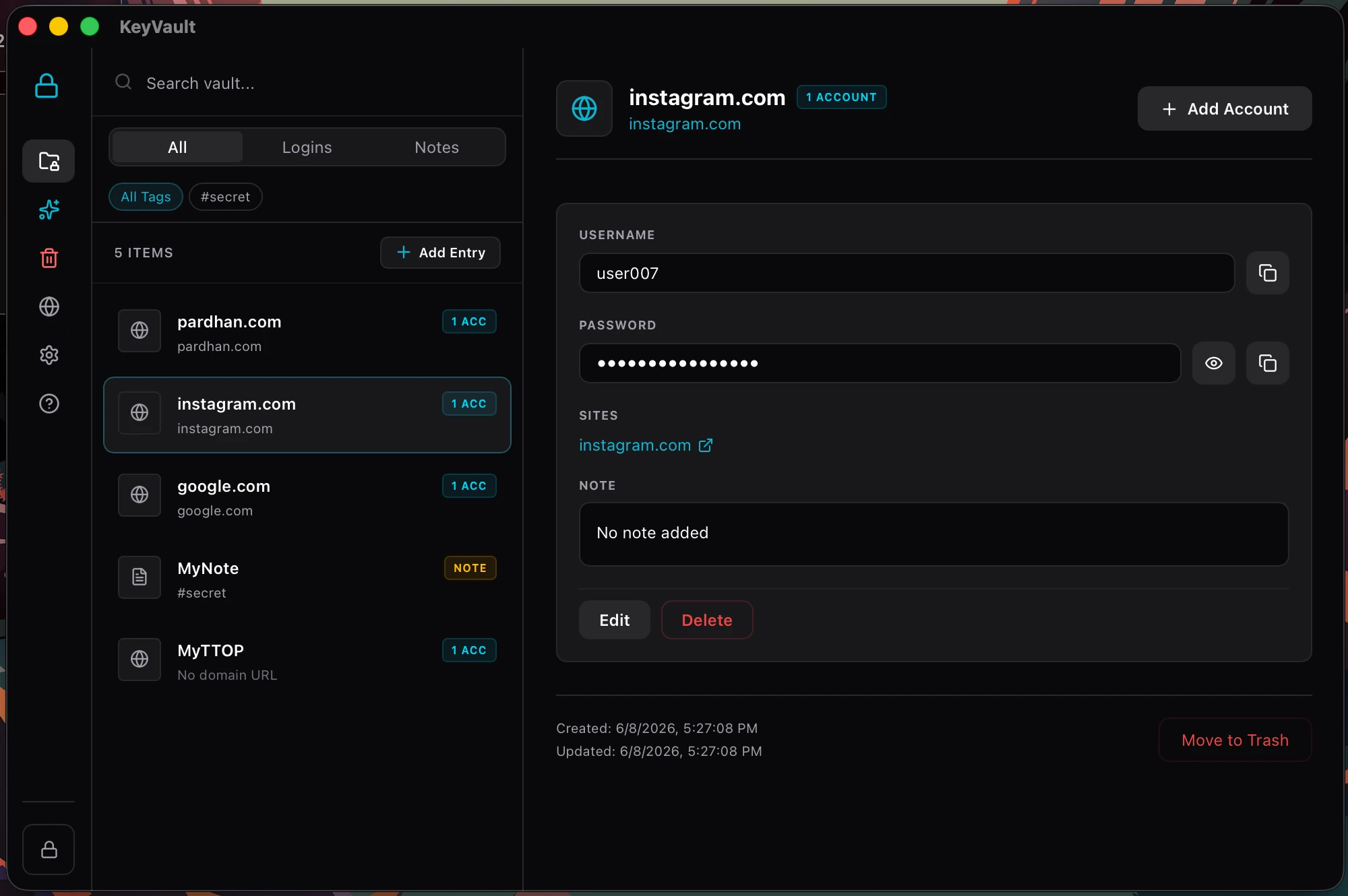Switch to the All tab
The height and width of the screenshot is (896, 1348).
tap(177, 147)
